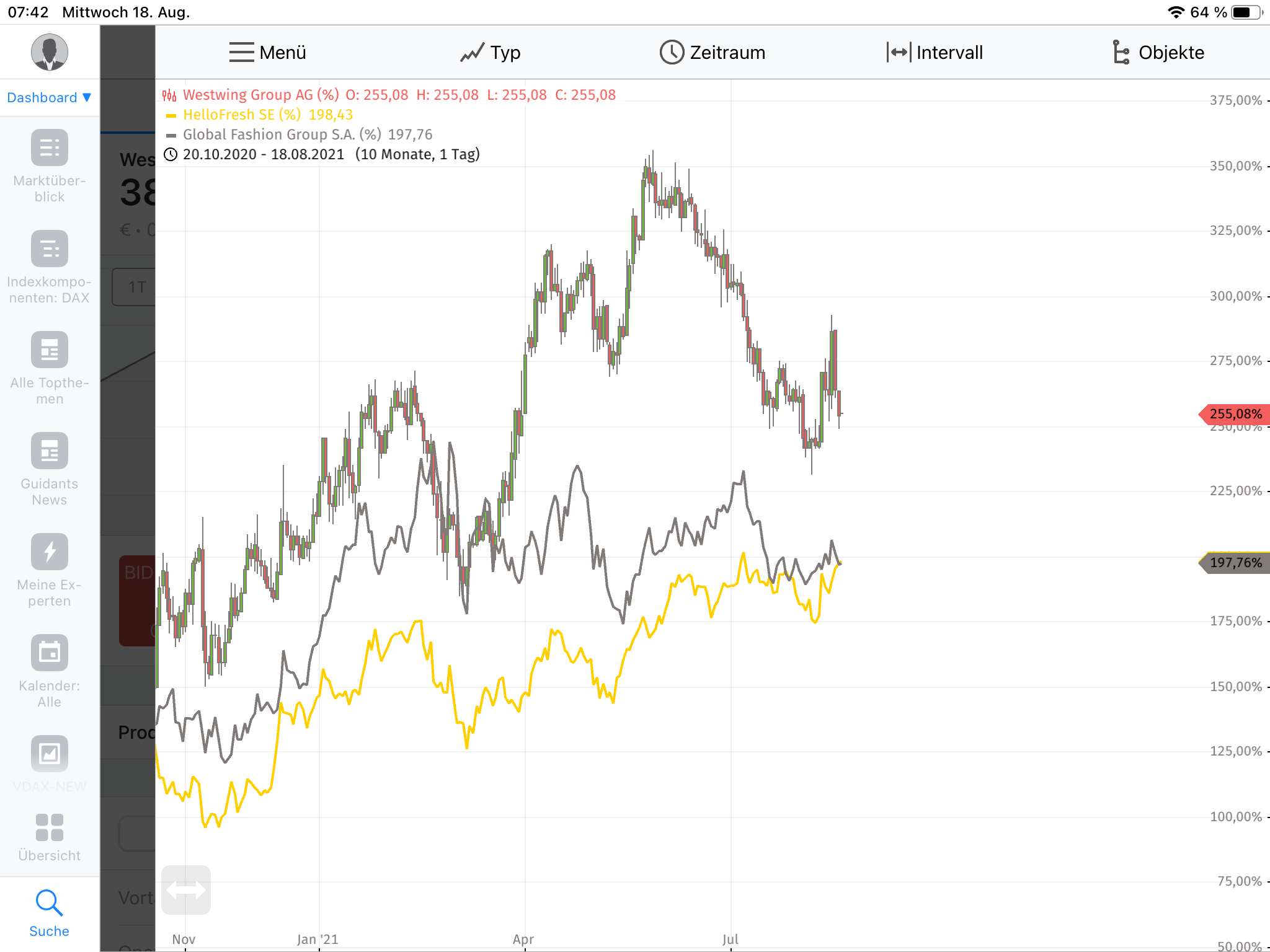Open the VDAX-NEW chart icon

tap(49, 754)
